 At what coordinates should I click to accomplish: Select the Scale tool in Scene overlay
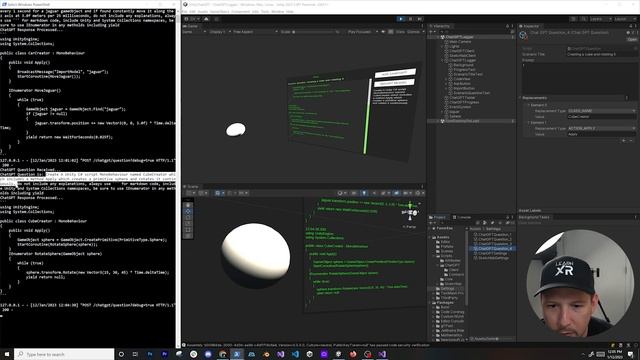click(188, 224)
